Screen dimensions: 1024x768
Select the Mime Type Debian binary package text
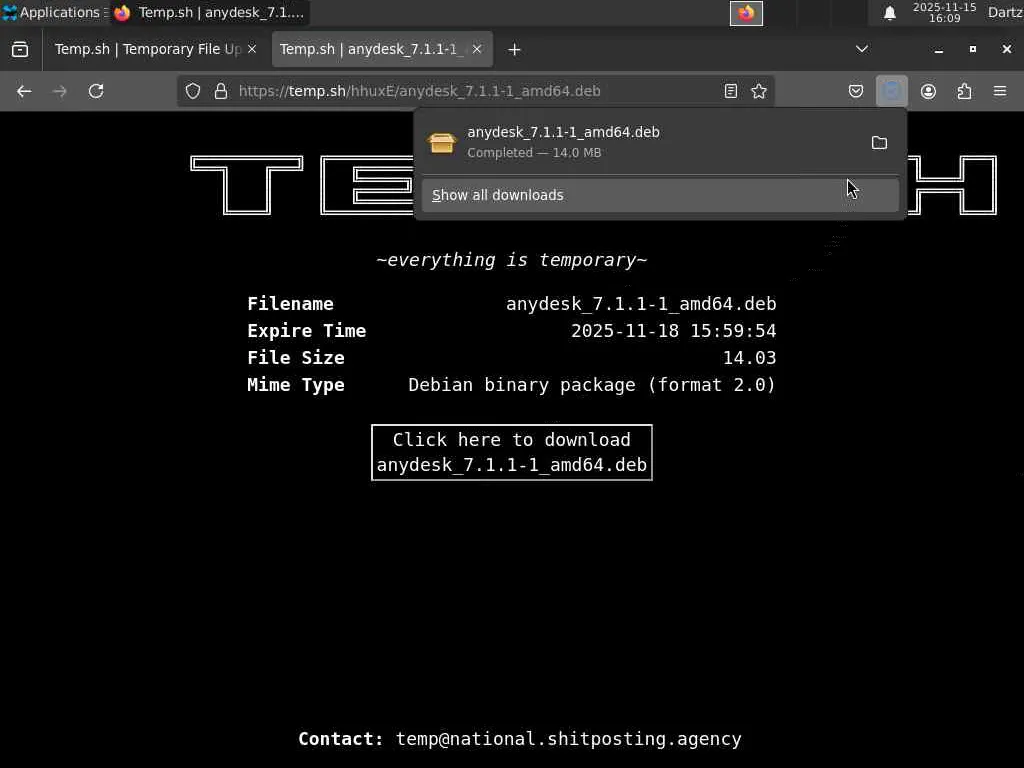click(592, 385)
